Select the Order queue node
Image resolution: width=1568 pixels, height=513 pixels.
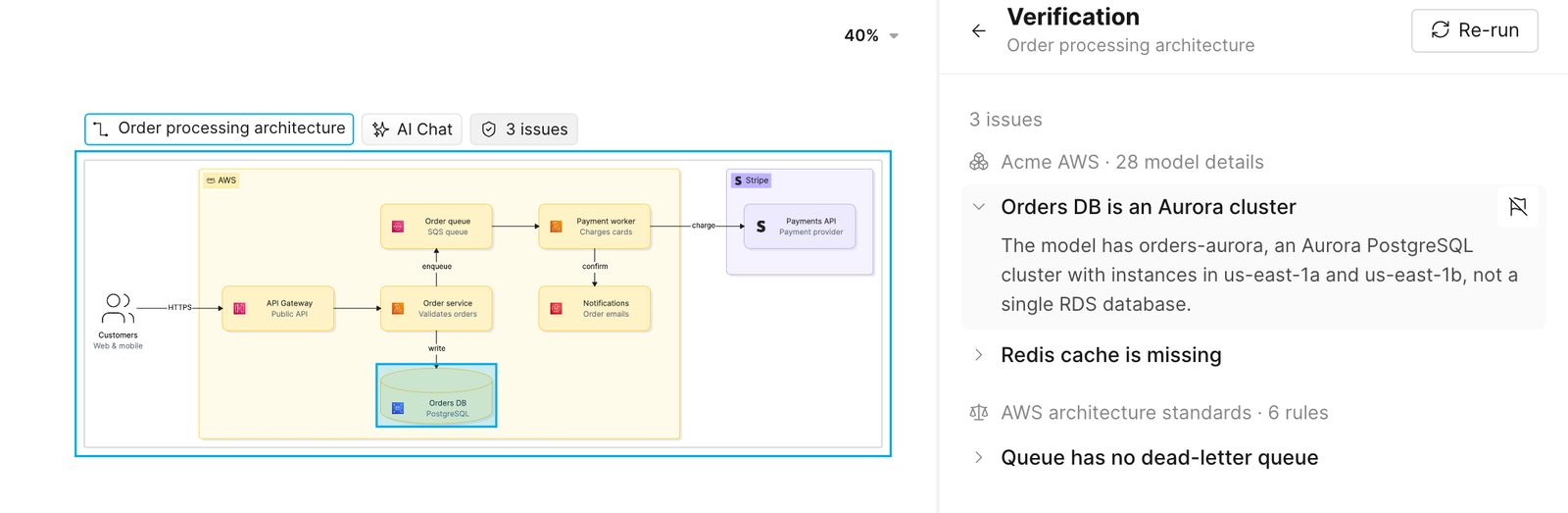pyautogui.click(x=436, y=227)
